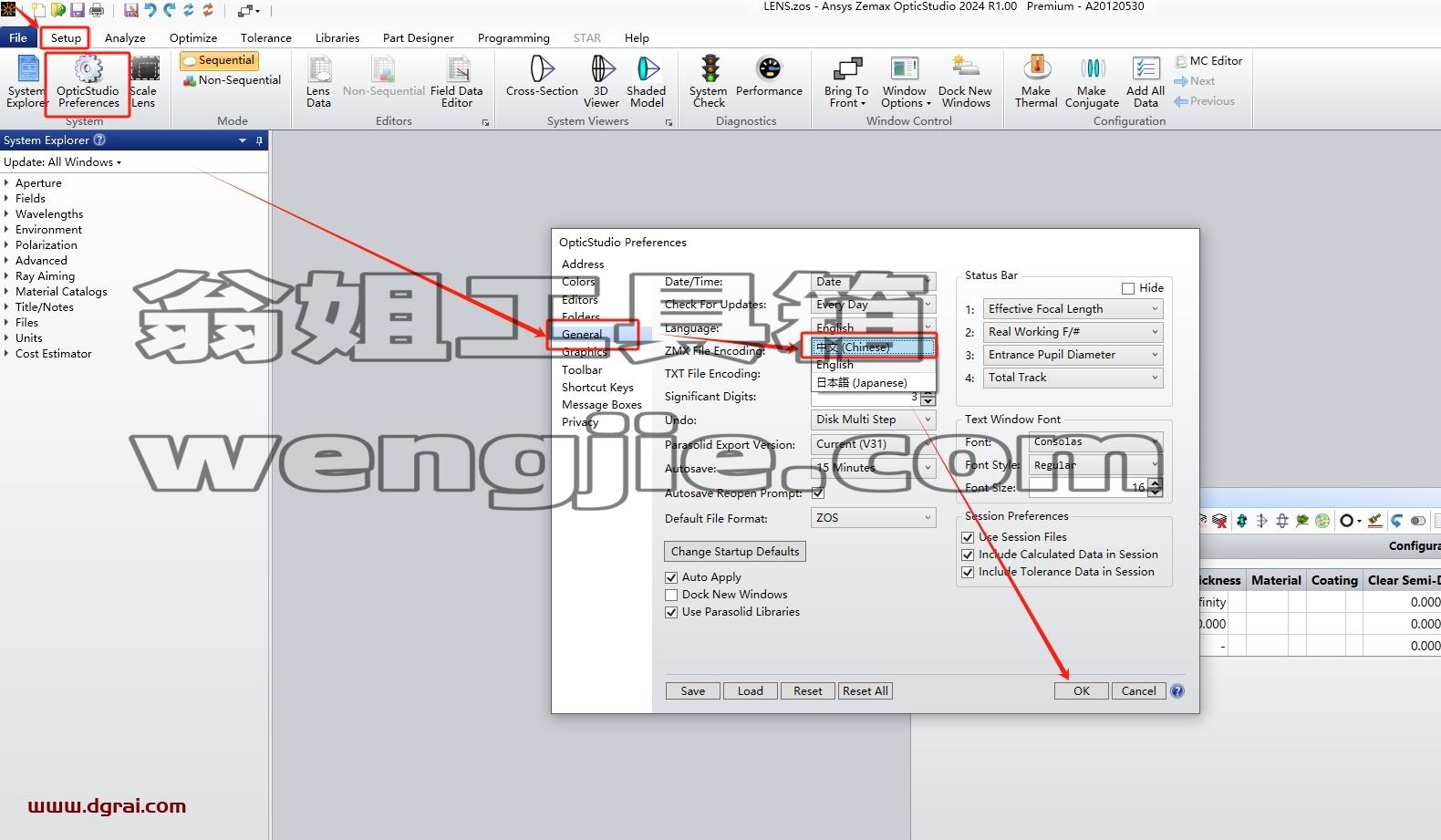1441x840 pixels.
Task: Open the Default File Format dropdown
Action: click(x=874, y=517)
